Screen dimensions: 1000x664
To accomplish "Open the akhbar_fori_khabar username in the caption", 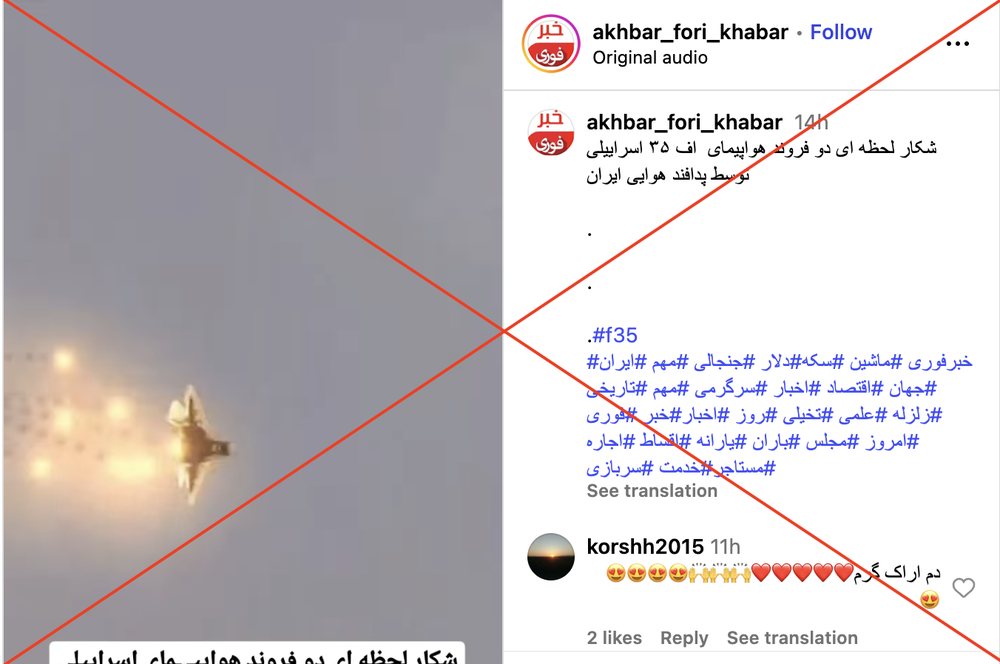I will [x=684, y=122].
